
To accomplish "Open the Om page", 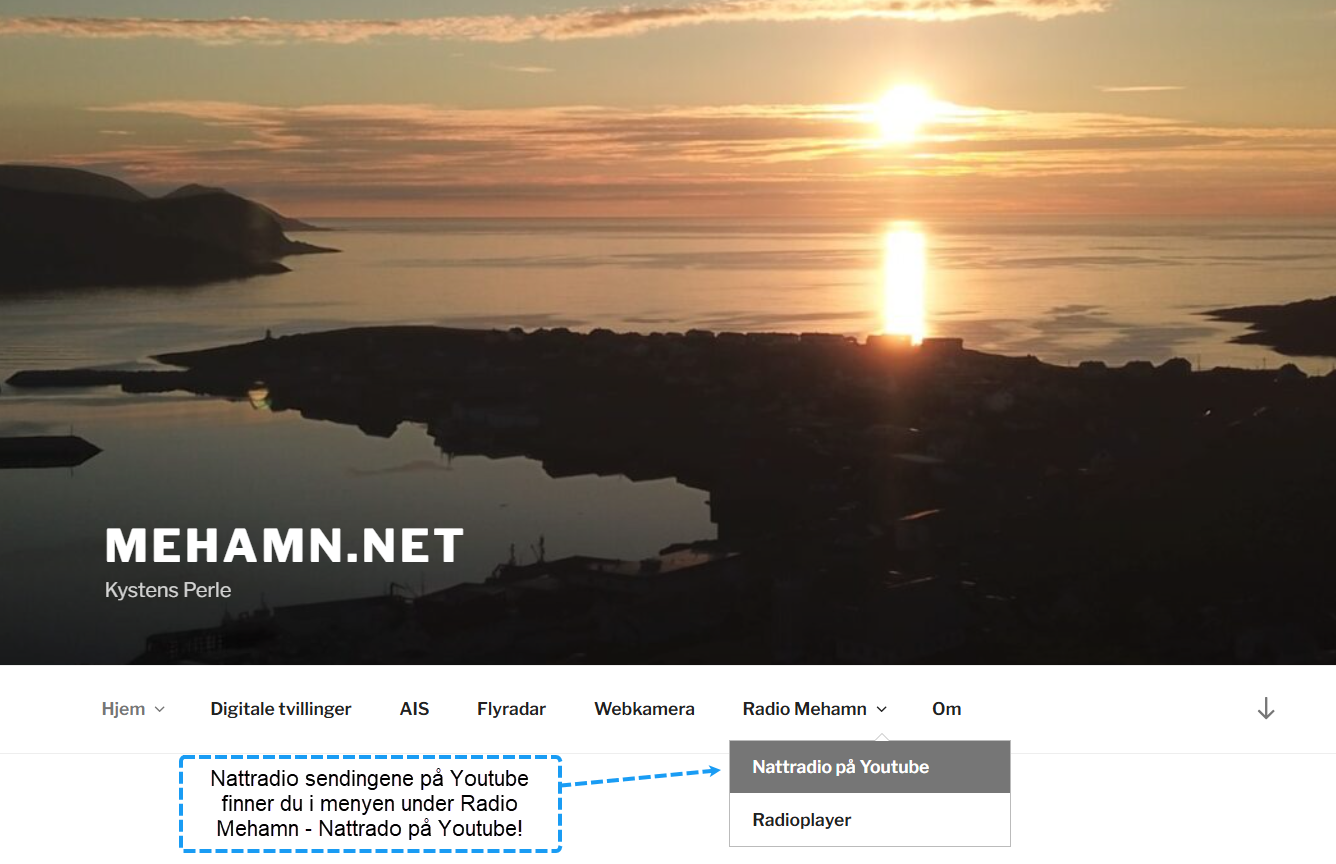I will (946, 709).
